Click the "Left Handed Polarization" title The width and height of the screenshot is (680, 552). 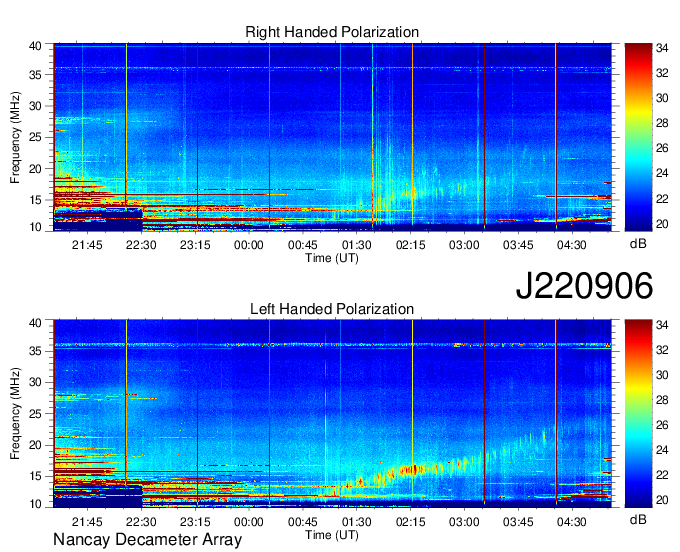[332, 309]
